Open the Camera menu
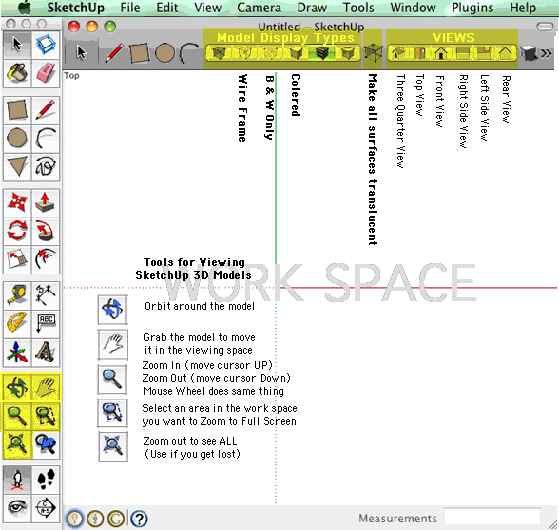 pyautogui.click(x=259, y=7)
